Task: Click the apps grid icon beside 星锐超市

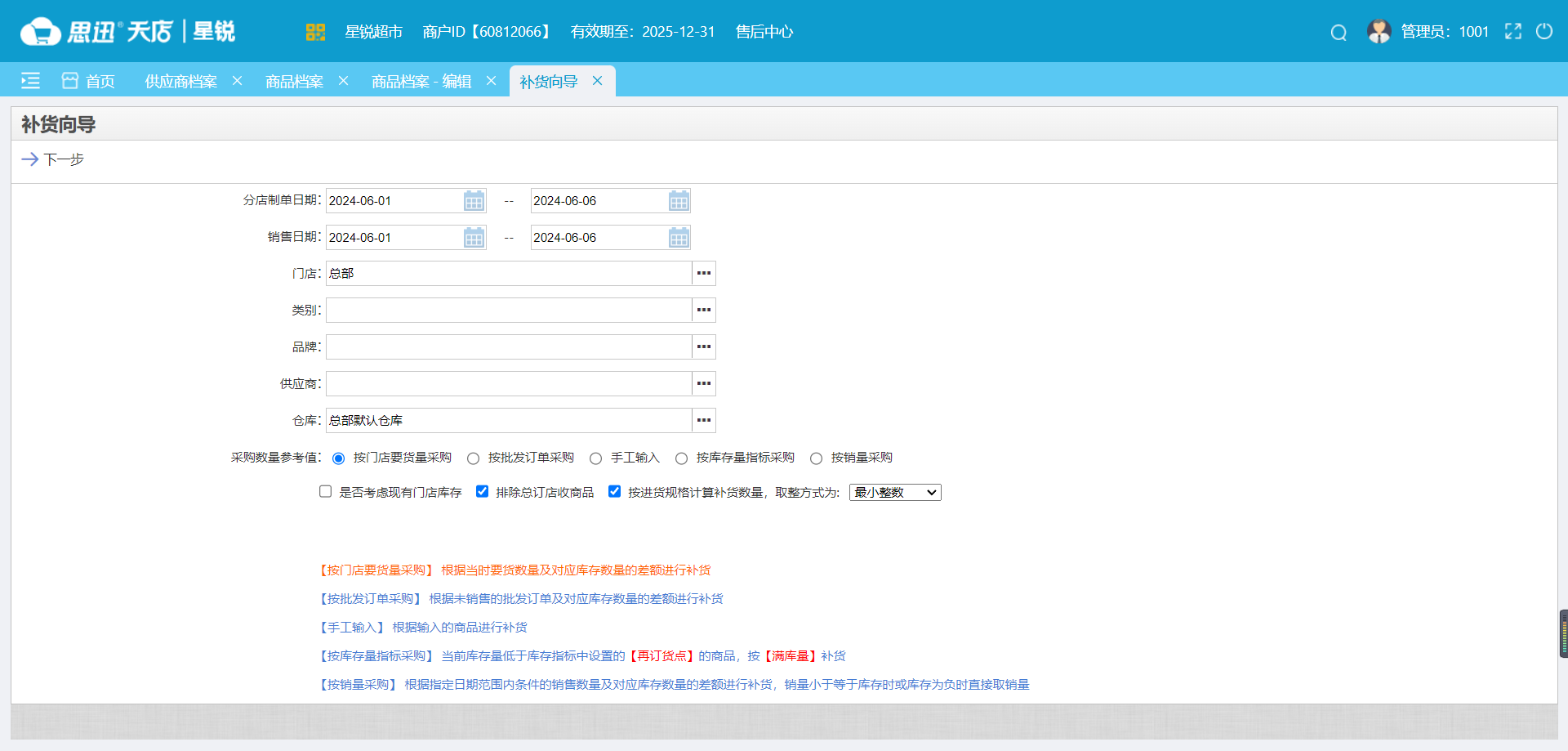Action: tap(315, 32)
